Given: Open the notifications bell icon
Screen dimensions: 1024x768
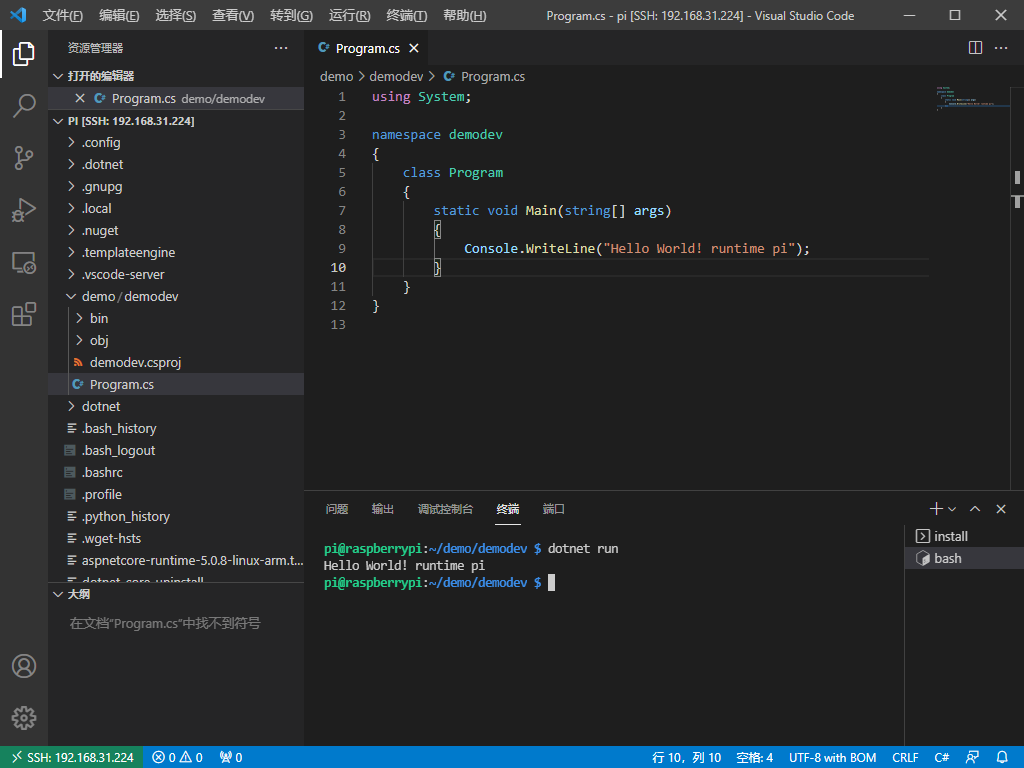Looking at the screenshot, I should click(x=1002, y=758).
